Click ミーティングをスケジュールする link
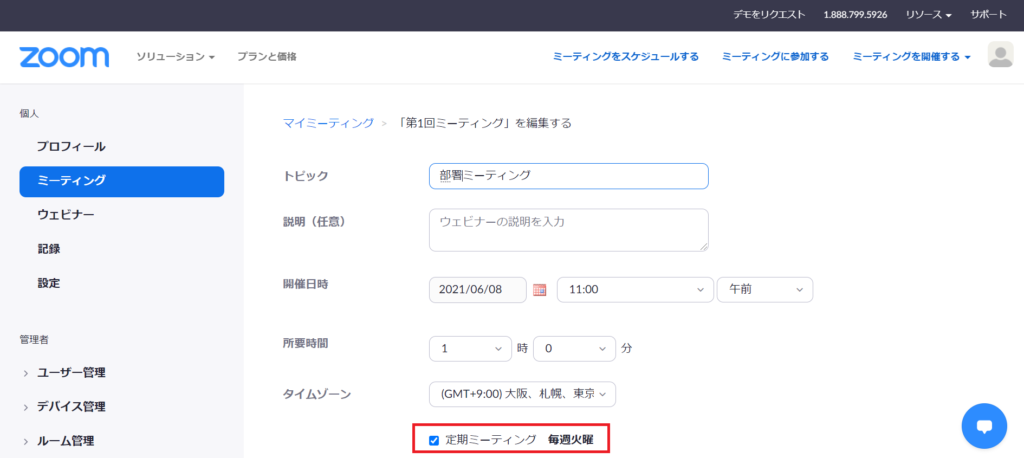Screen dimensions: 1024x458 (x=626, y=57)
